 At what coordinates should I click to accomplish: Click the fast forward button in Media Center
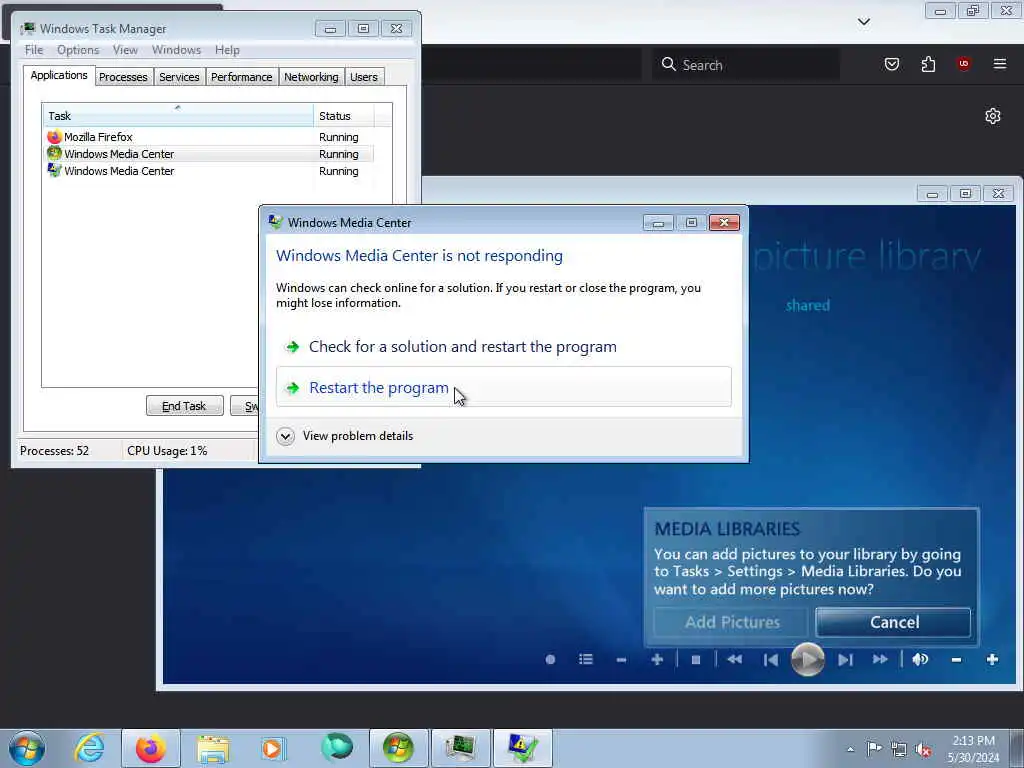[x=880, y=660]
